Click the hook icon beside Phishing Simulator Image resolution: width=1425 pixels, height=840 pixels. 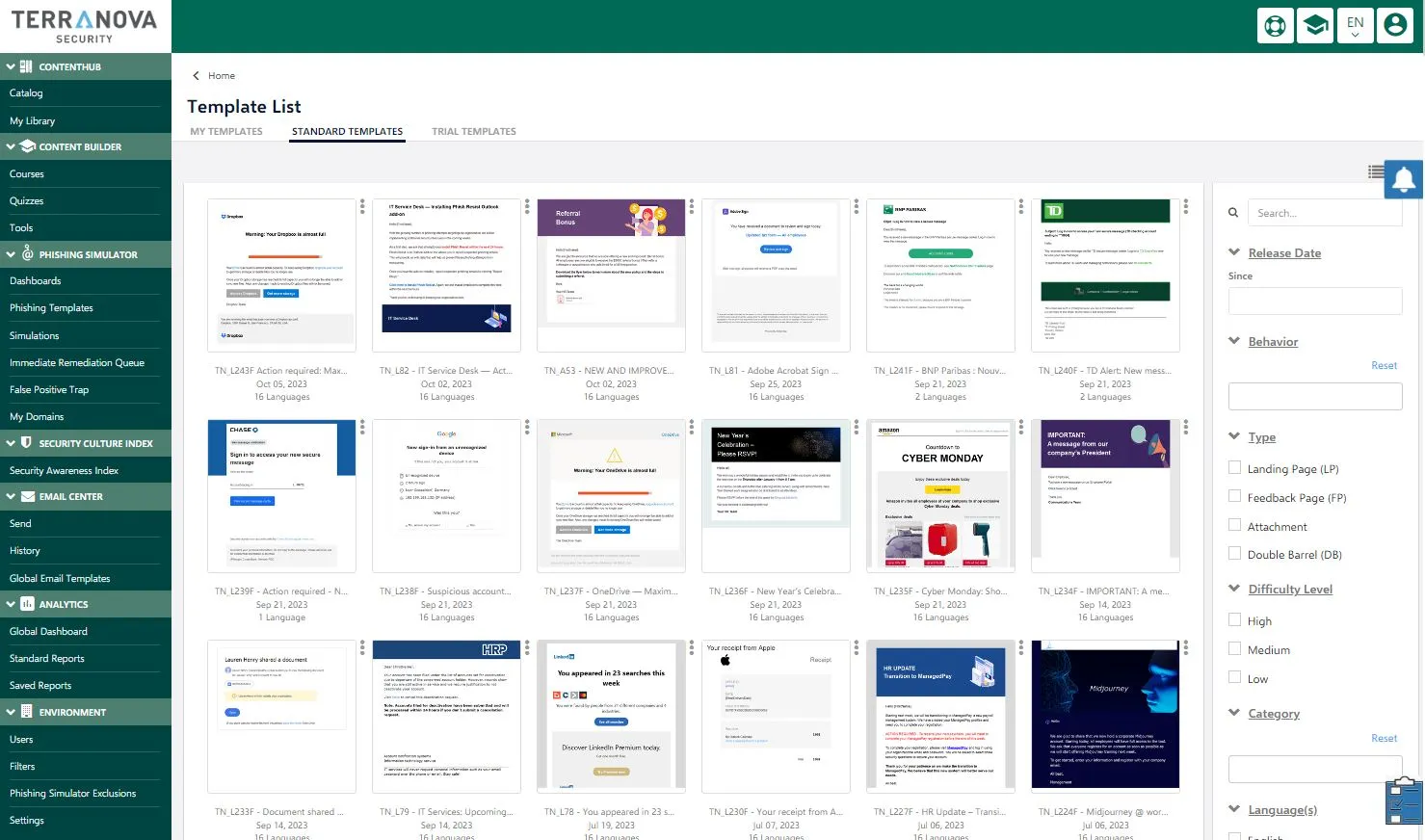click(28, 254)
